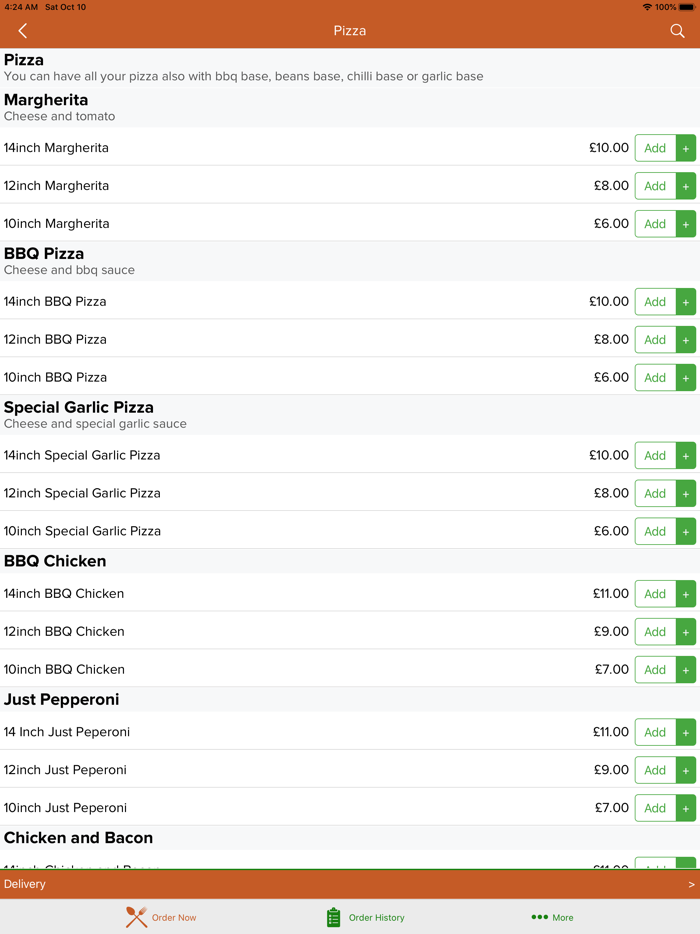Tap the Order Now fork and knife icon

coord(136,917)
